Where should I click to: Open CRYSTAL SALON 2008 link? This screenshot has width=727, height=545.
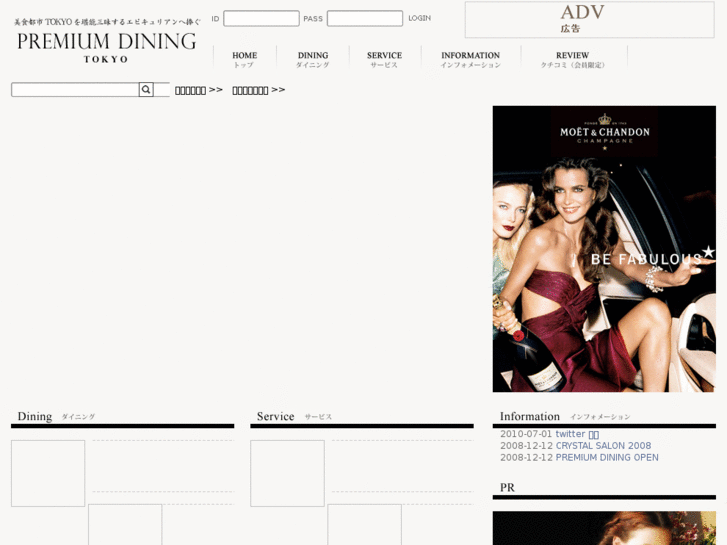[x=603, y=446]
